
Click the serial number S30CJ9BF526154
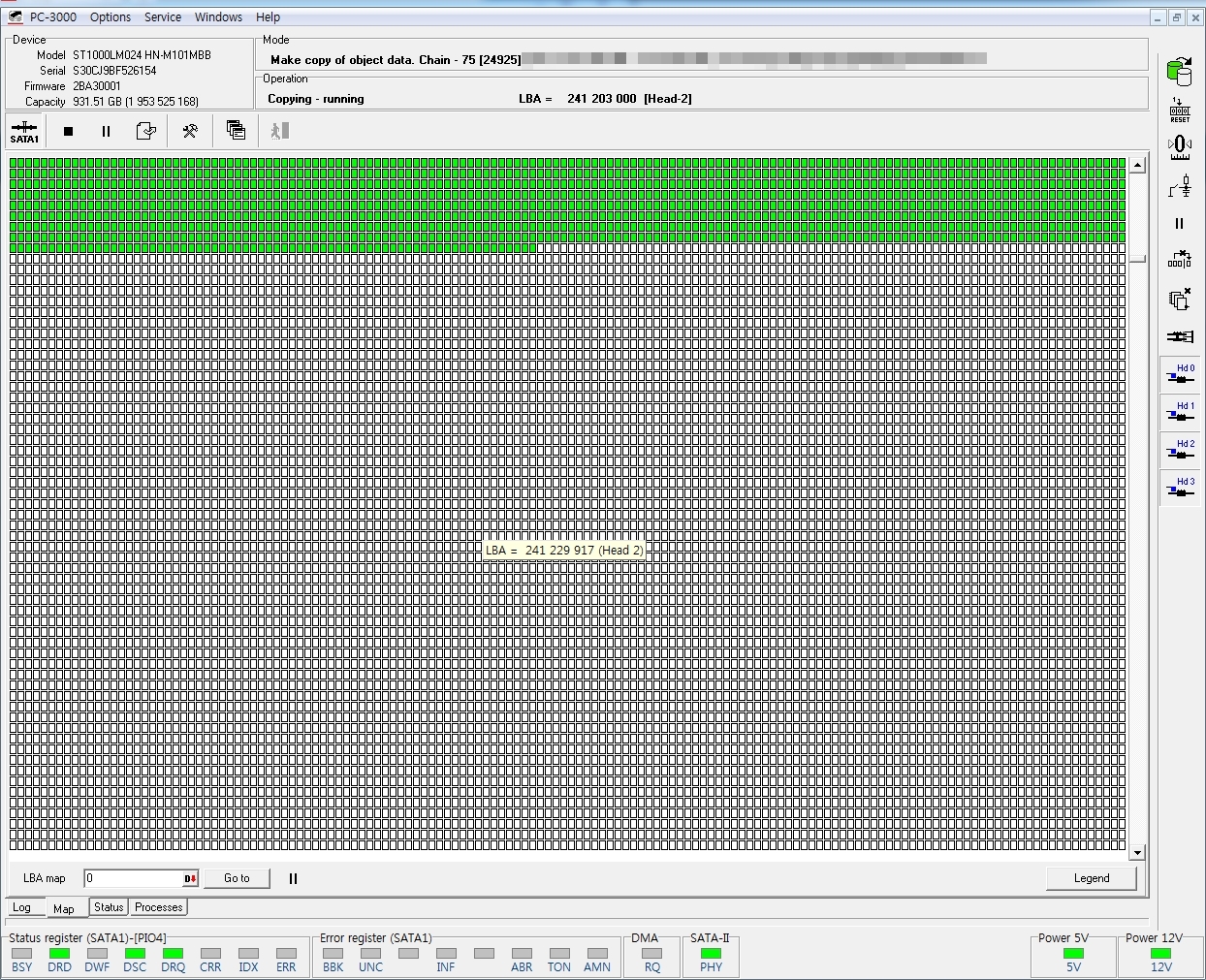point(114,71)
